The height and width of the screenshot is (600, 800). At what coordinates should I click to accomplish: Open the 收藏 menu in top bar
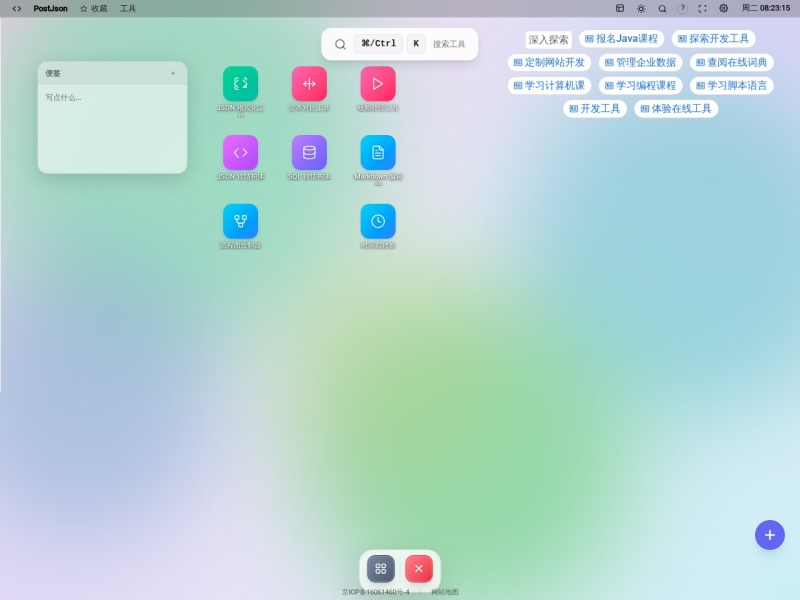point(94,8)
